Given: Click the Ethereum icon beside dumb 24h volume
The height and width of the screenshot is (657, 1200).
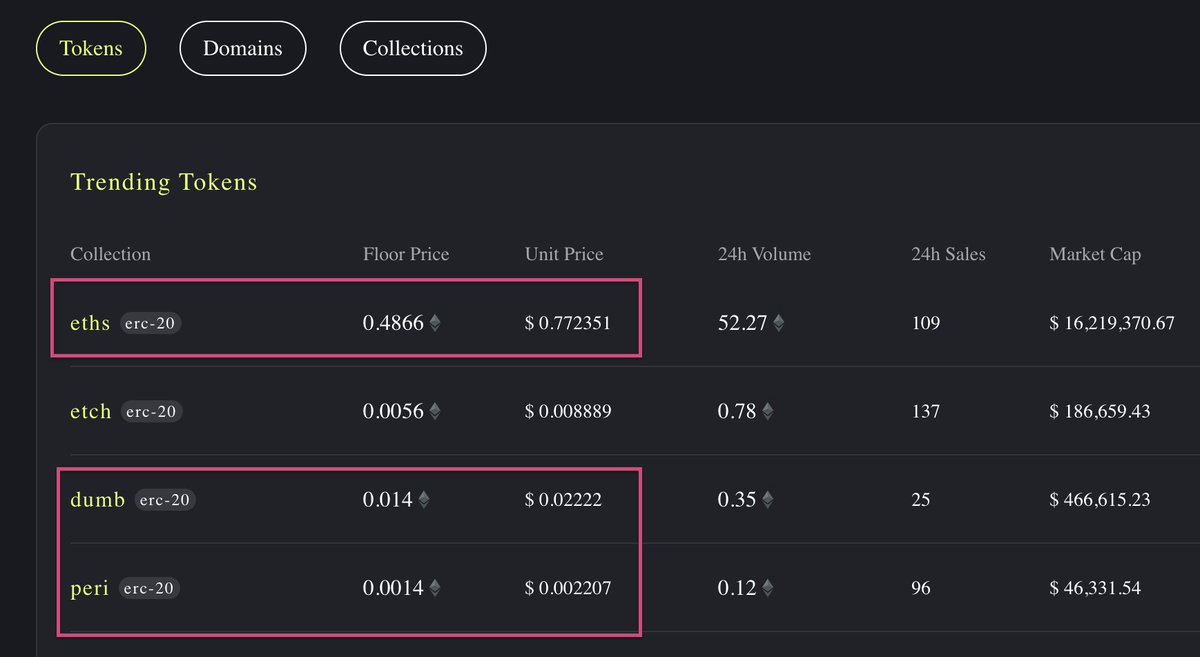Looking at the screenshot, I should pos(767,499).
